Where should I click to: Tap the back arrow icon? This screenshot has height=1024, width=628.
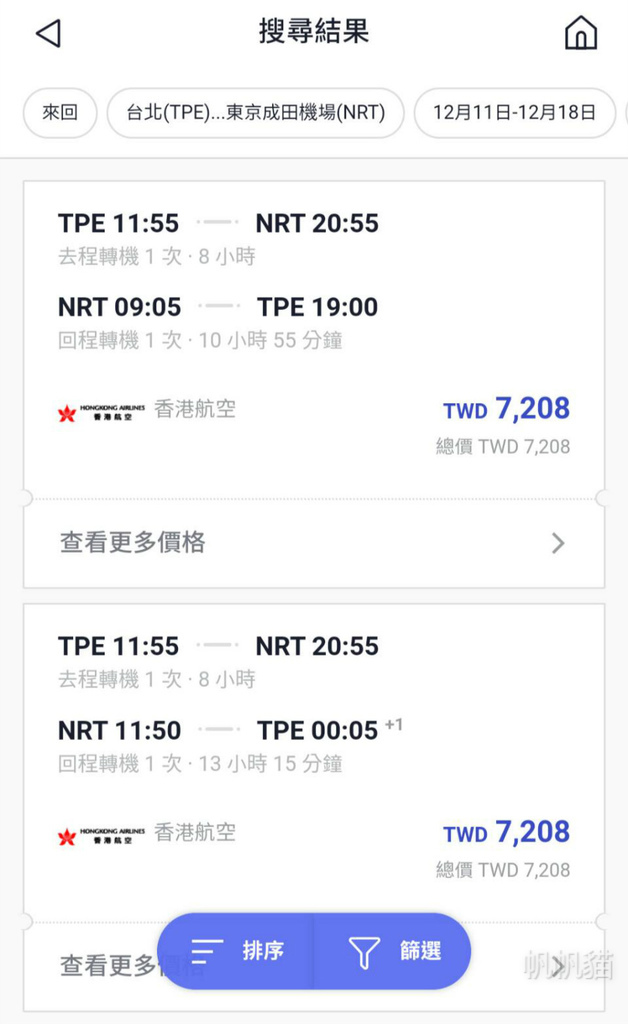(x=48, y=33)
